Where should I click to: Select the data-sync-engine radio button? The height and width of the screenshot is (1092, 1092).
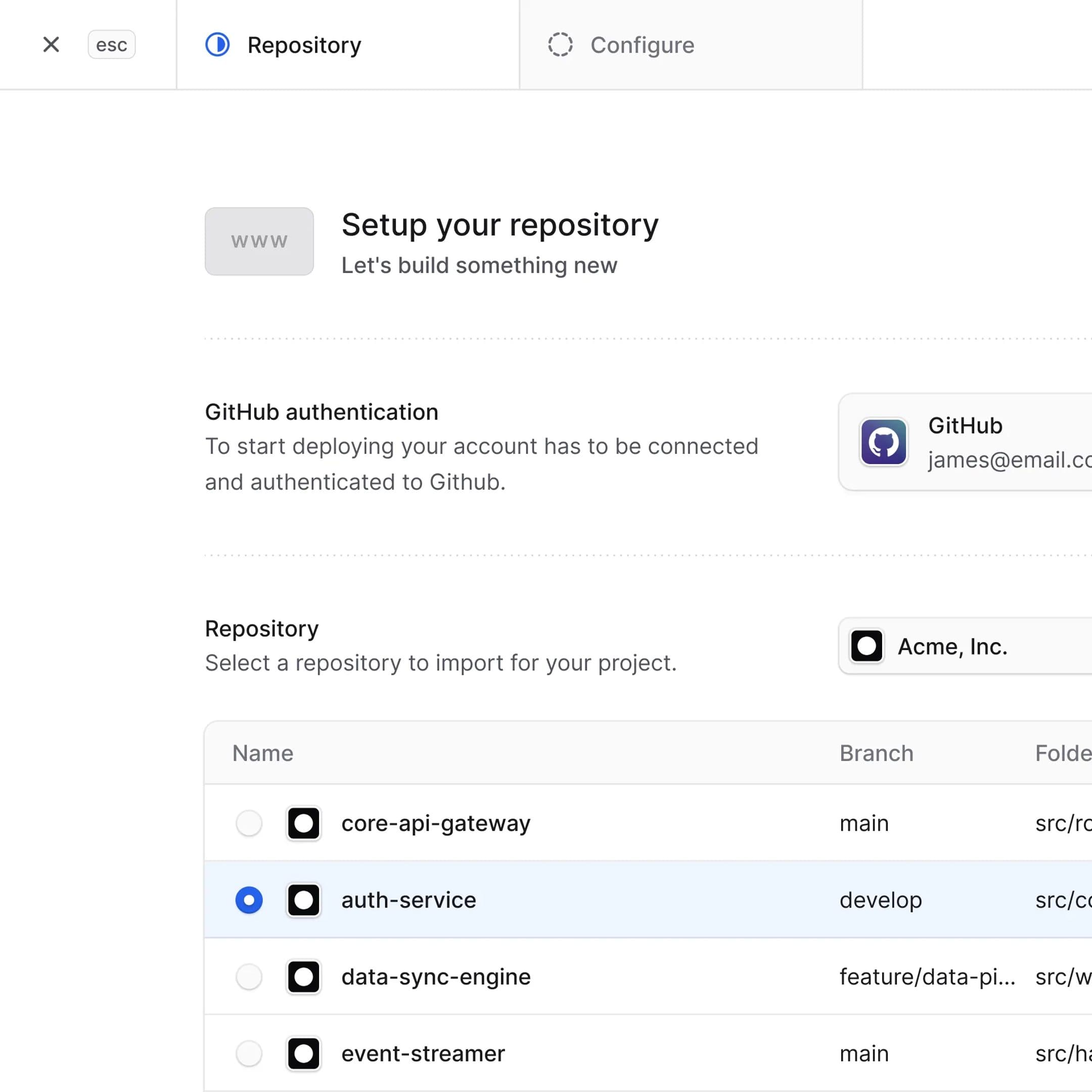(249, 977)
